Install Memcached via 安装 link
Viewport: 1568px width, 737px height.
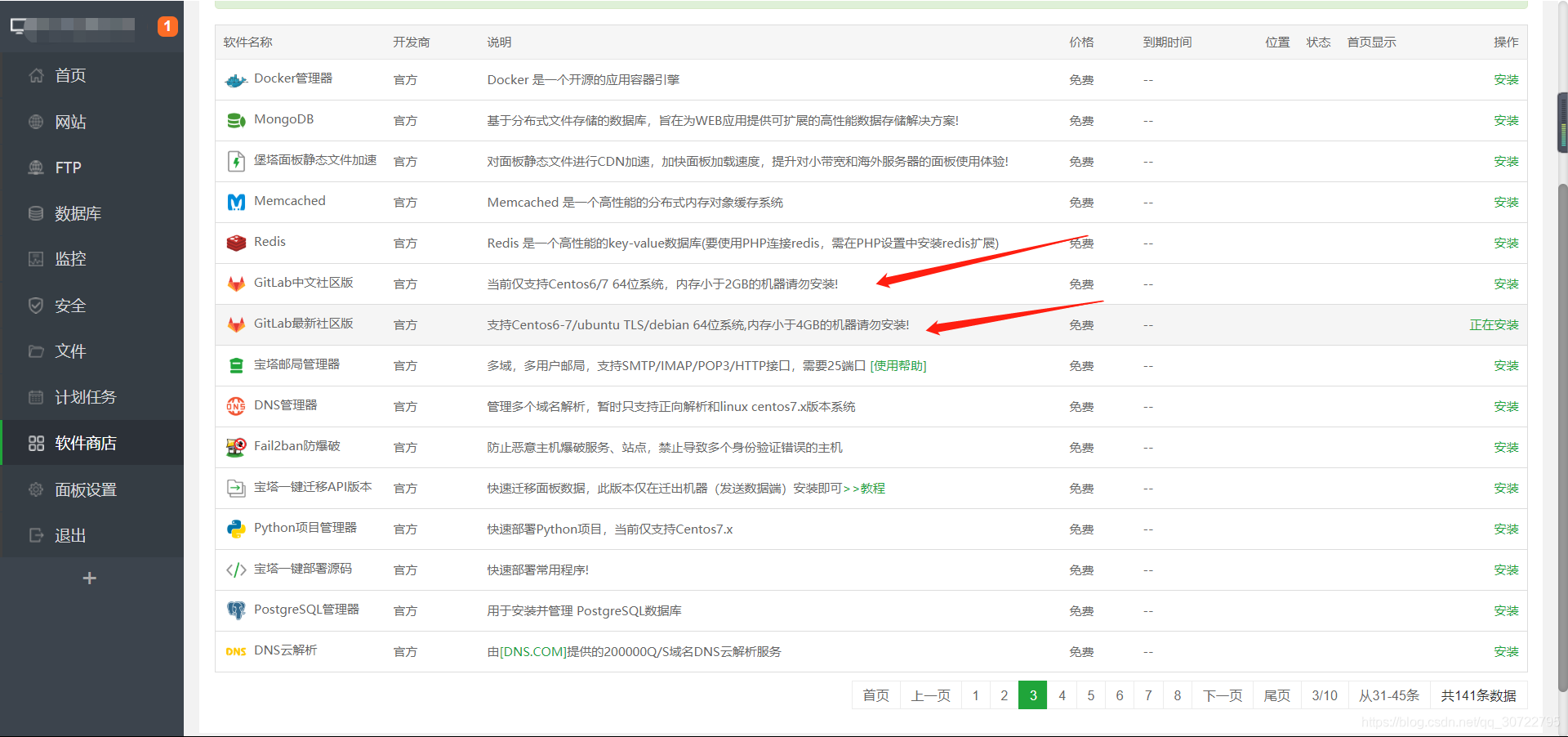[x=1506, y=203]
